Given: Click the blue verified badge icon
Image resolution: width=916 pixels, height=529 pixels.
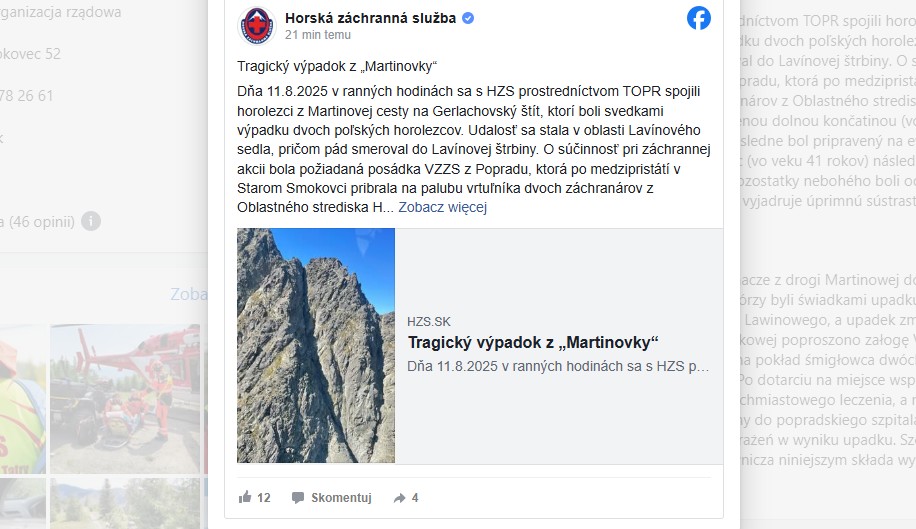Looking at the screenshot, I should point(468,18).
